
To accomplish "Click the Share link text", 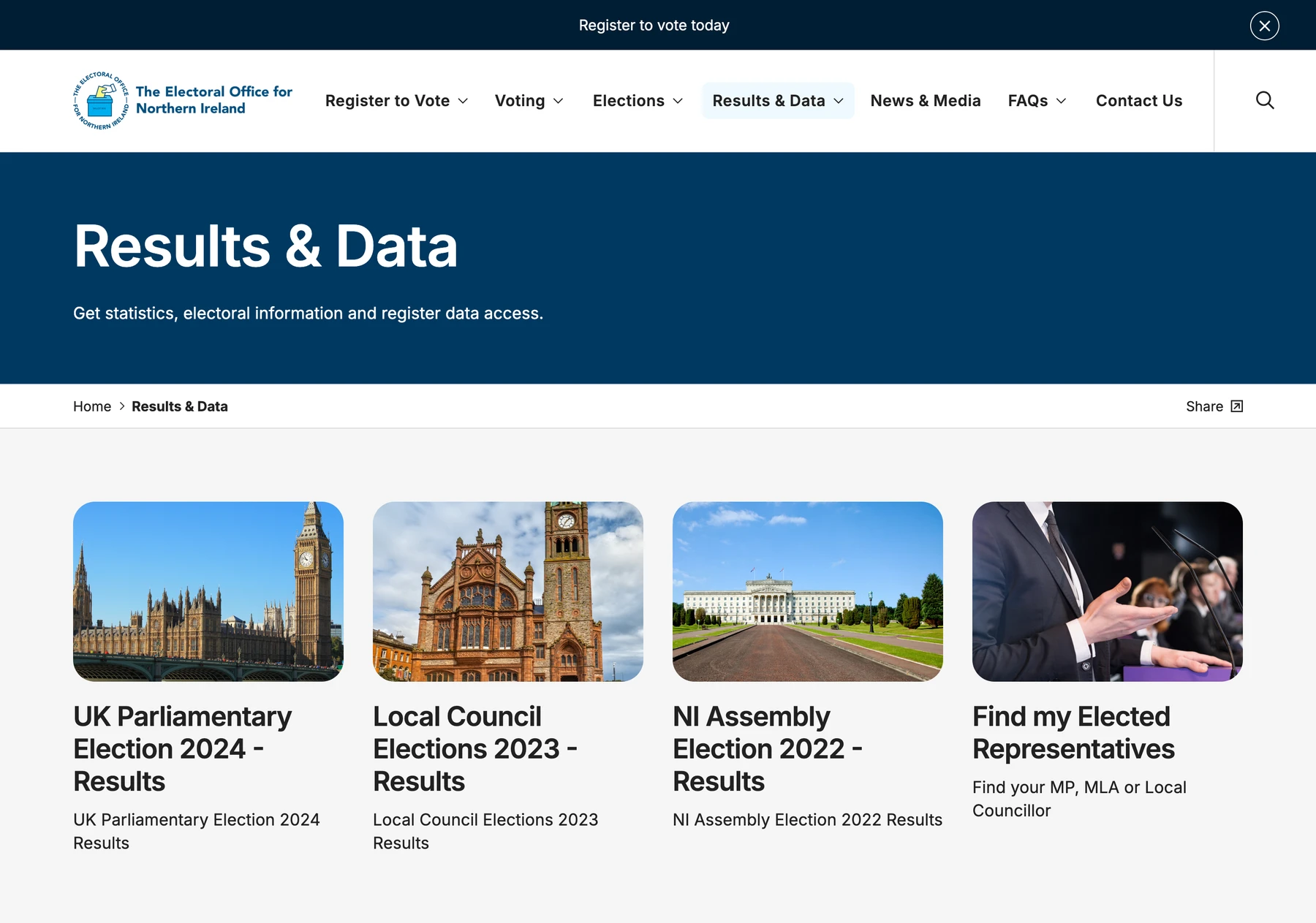I will (x=1204, y=406).
